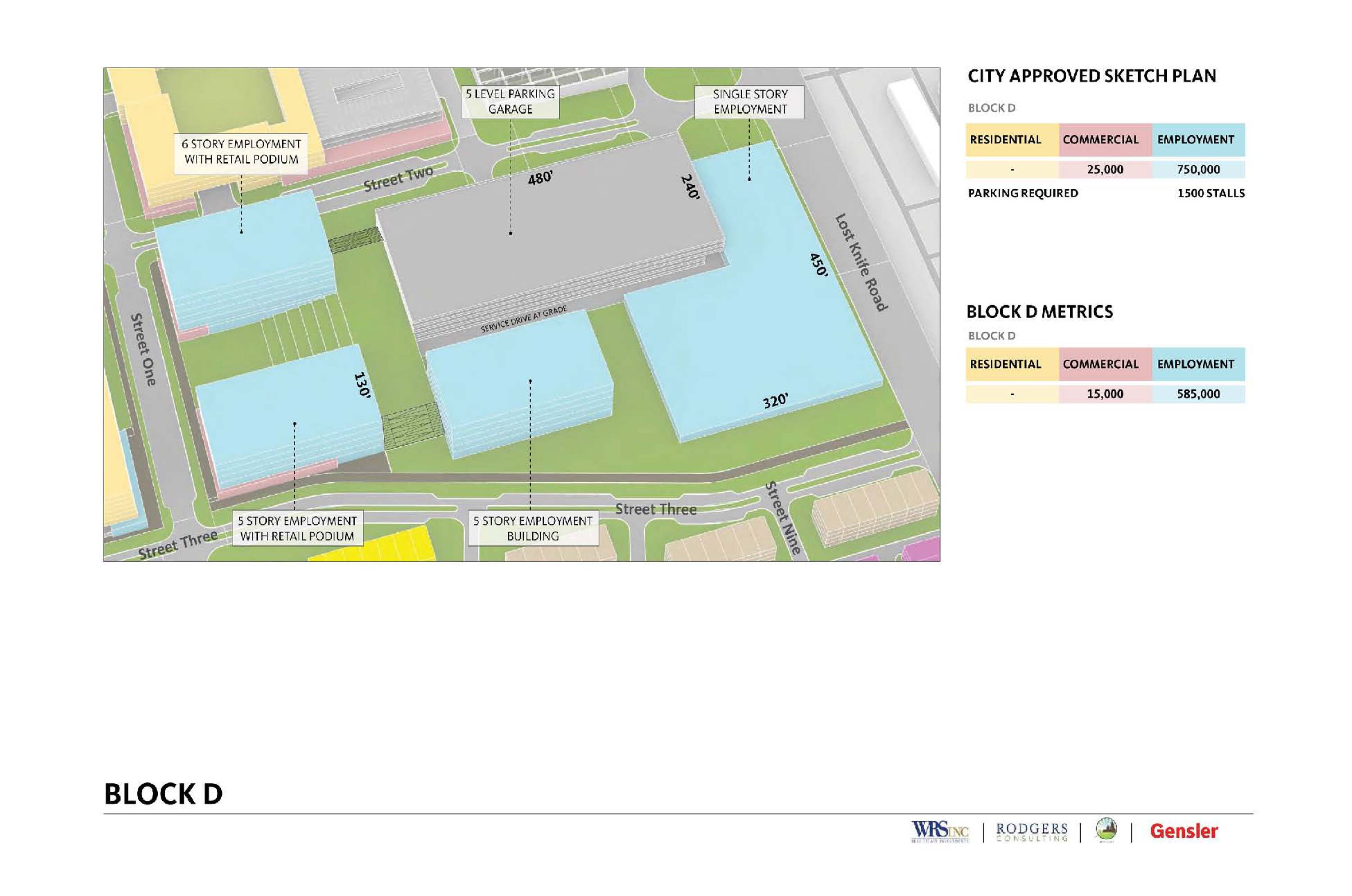The image size is (1352, 896).
Task: Click the 1500 Stalls parking figure
Action: point(1210,194)
